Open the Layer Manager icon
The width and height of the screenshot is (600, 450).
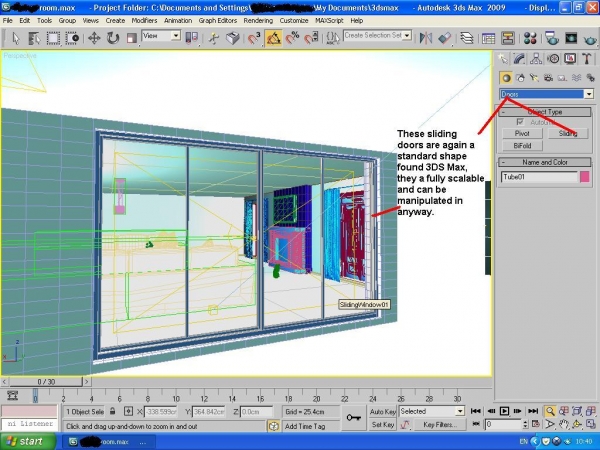tap(466, 38)
